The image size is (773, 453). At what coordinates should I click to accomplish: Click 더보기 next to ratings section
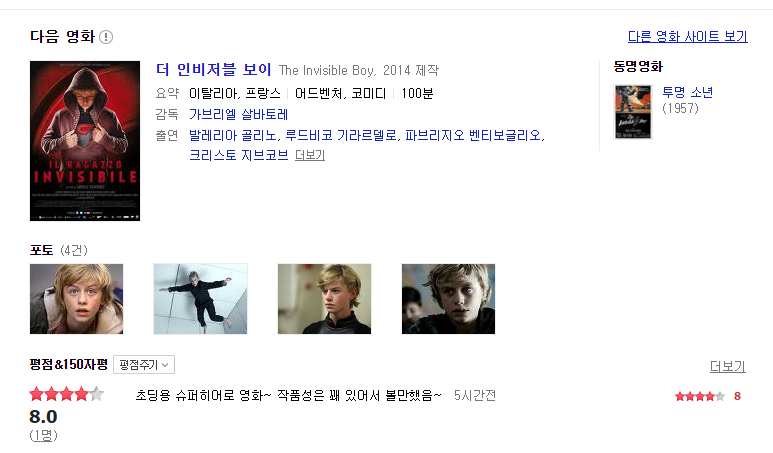[x=727, y=366]
